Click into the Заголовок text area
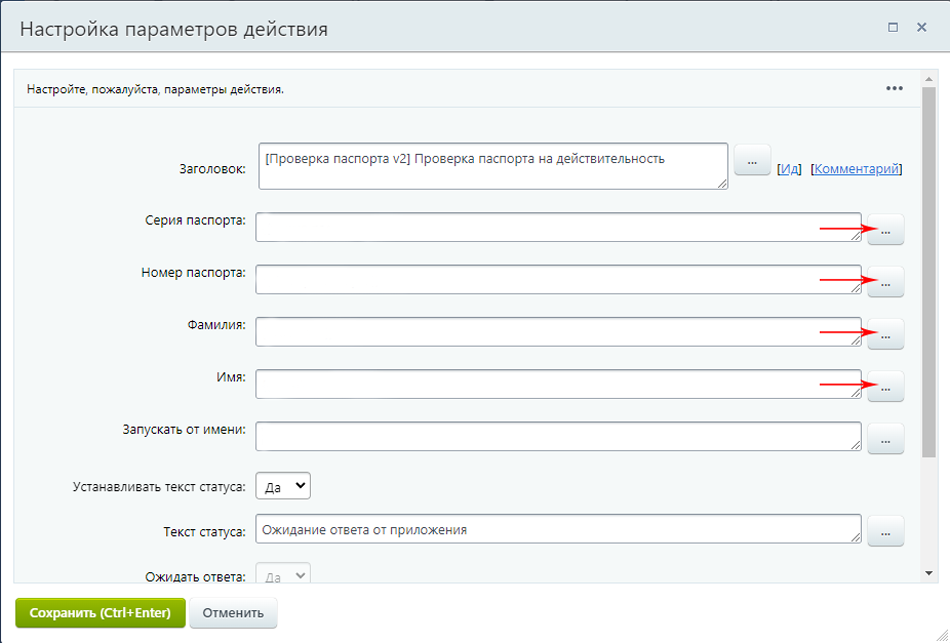Viewport: 950px width, 643px height. click(492, 166)
